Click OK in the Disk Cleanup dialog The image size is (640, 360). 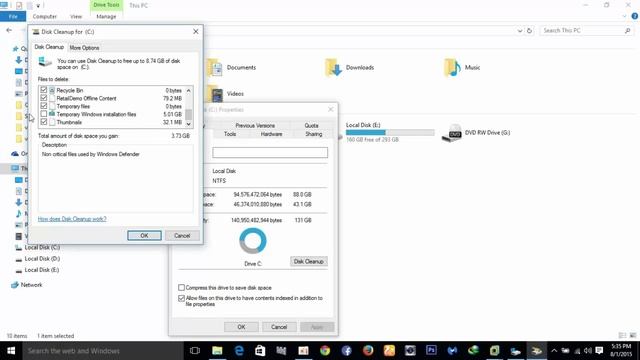pos(144,236)
